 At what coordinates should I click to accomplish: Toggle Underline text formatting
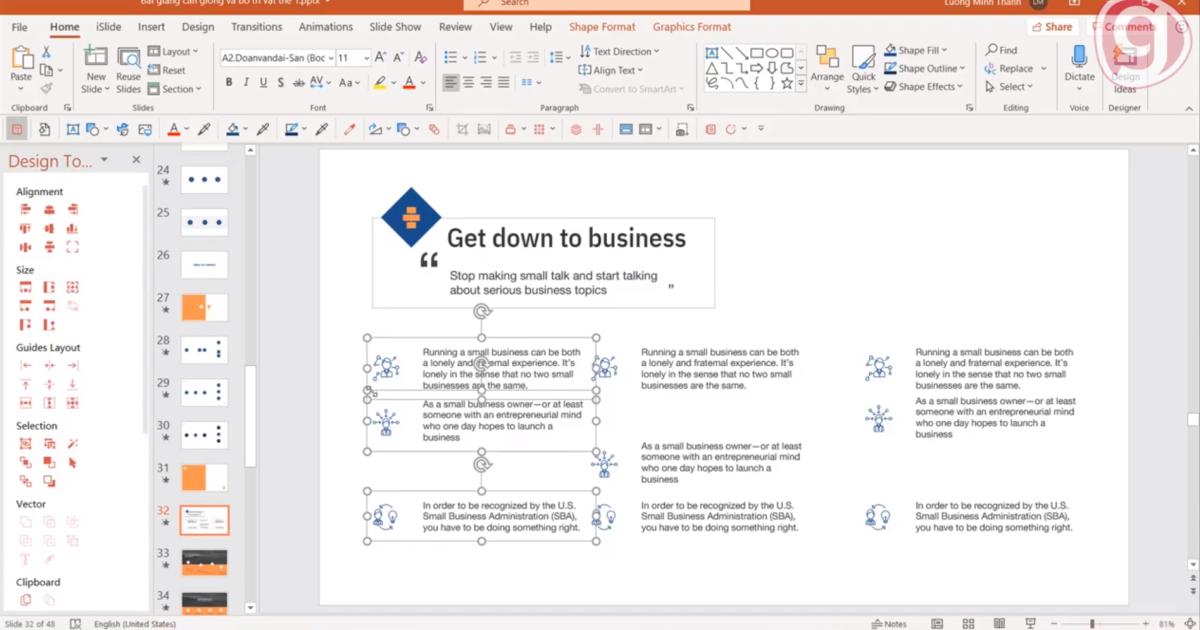(x=263, y=83)
